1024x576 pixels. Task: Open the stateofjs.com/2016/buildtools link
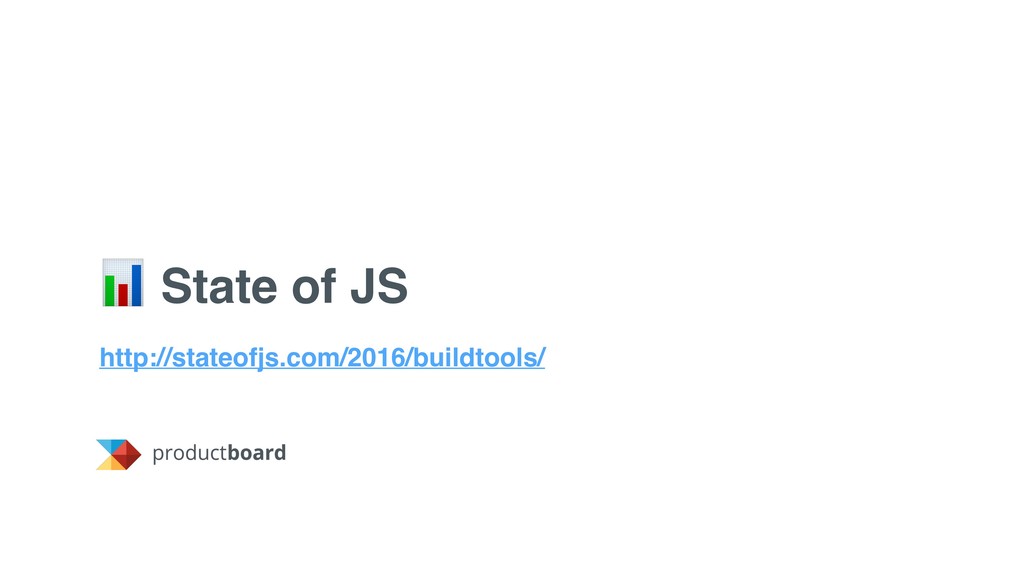point(322,357)
